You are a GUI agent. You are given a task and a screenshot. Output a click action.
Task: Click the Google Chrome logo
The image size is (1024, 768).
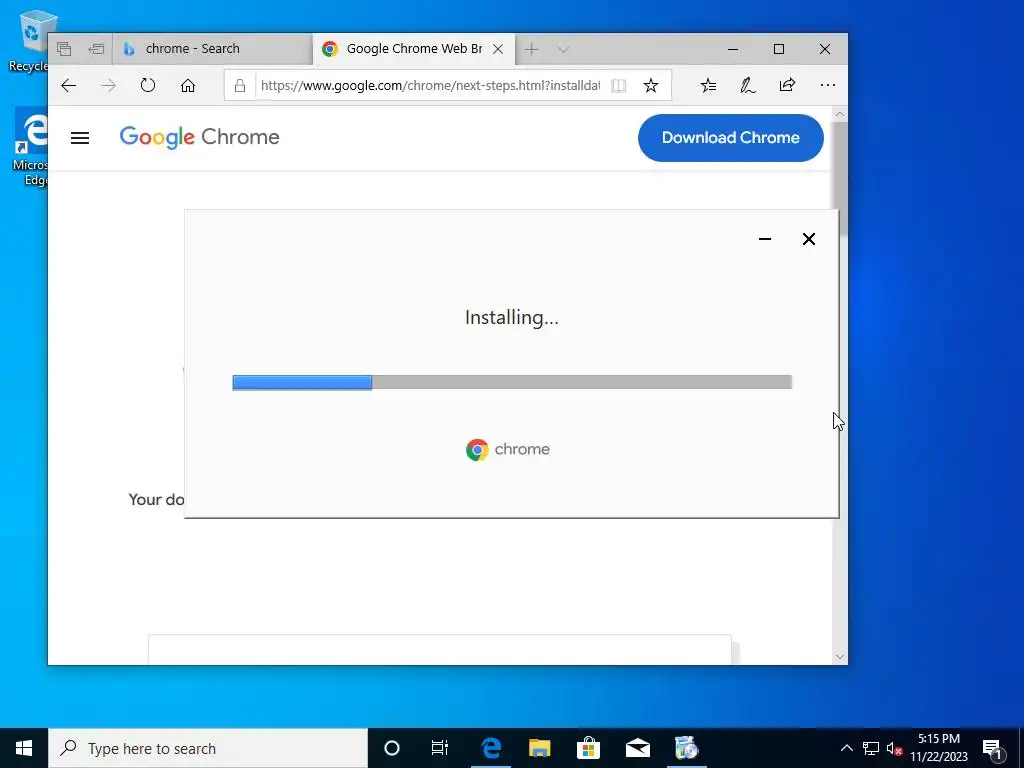[199, 137]
